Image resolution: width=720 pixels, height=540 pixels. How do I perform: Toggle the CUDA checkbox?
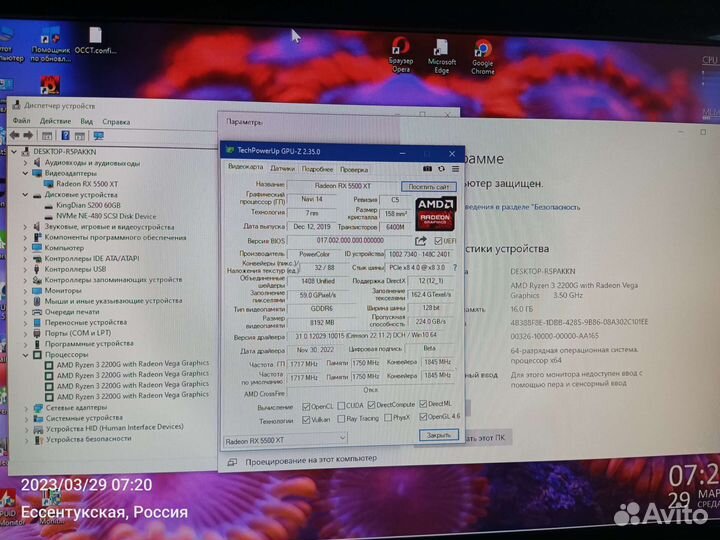[x=341, y=405]
